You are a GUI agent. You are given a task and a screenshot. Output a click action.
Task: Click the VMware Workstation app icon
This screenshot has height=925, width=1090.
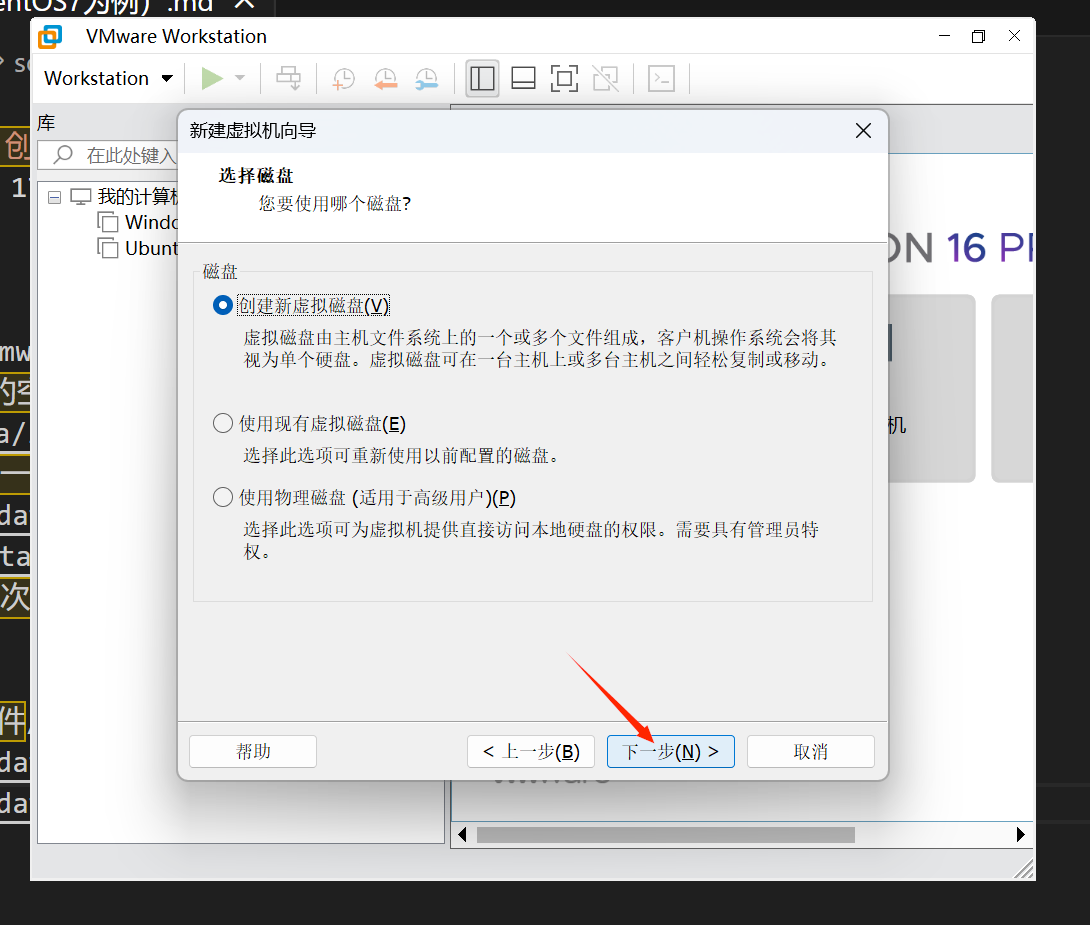coord(50,36)
